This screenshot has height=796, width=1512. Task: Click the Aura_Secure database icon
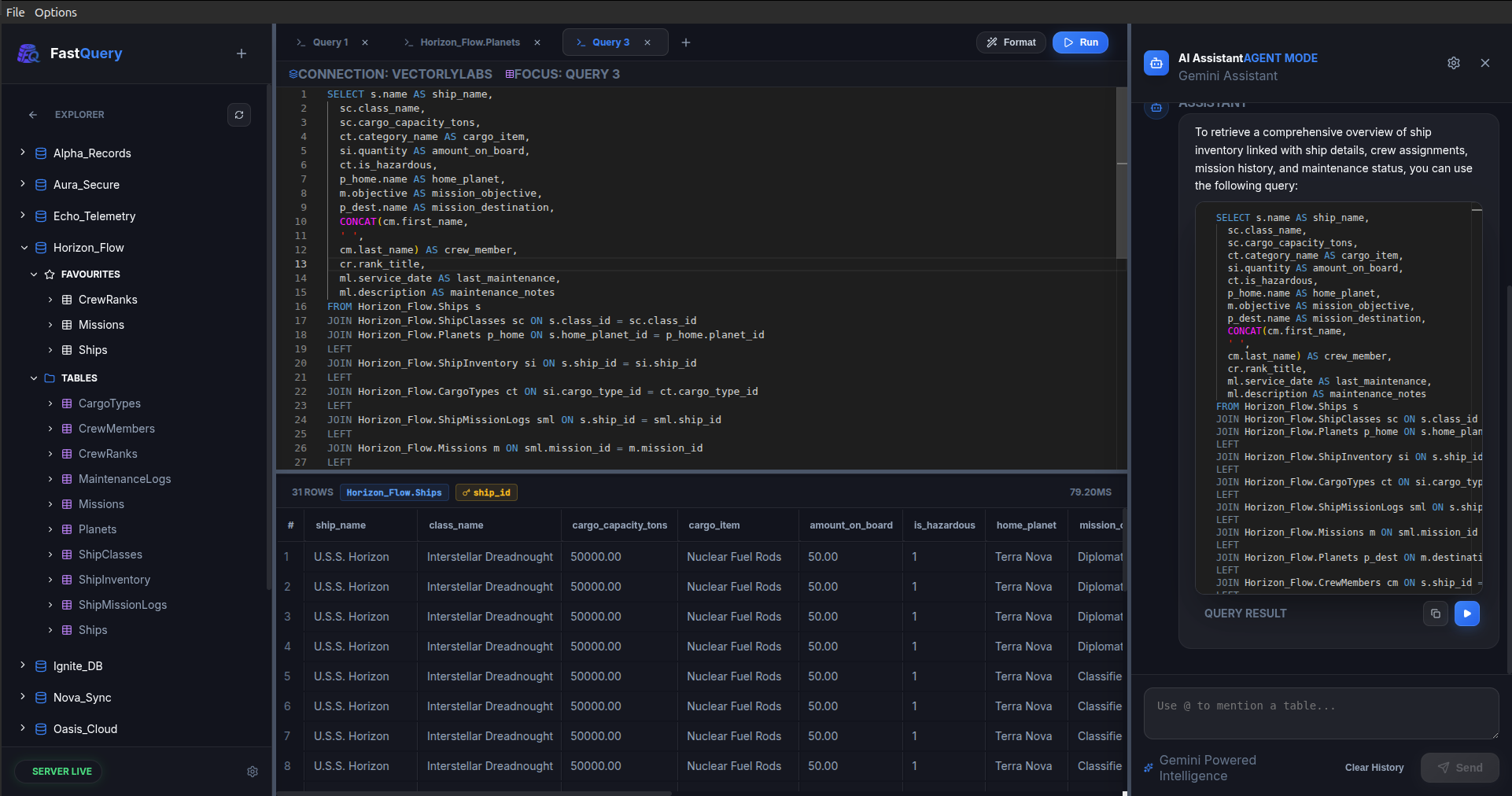click(41, 185)
